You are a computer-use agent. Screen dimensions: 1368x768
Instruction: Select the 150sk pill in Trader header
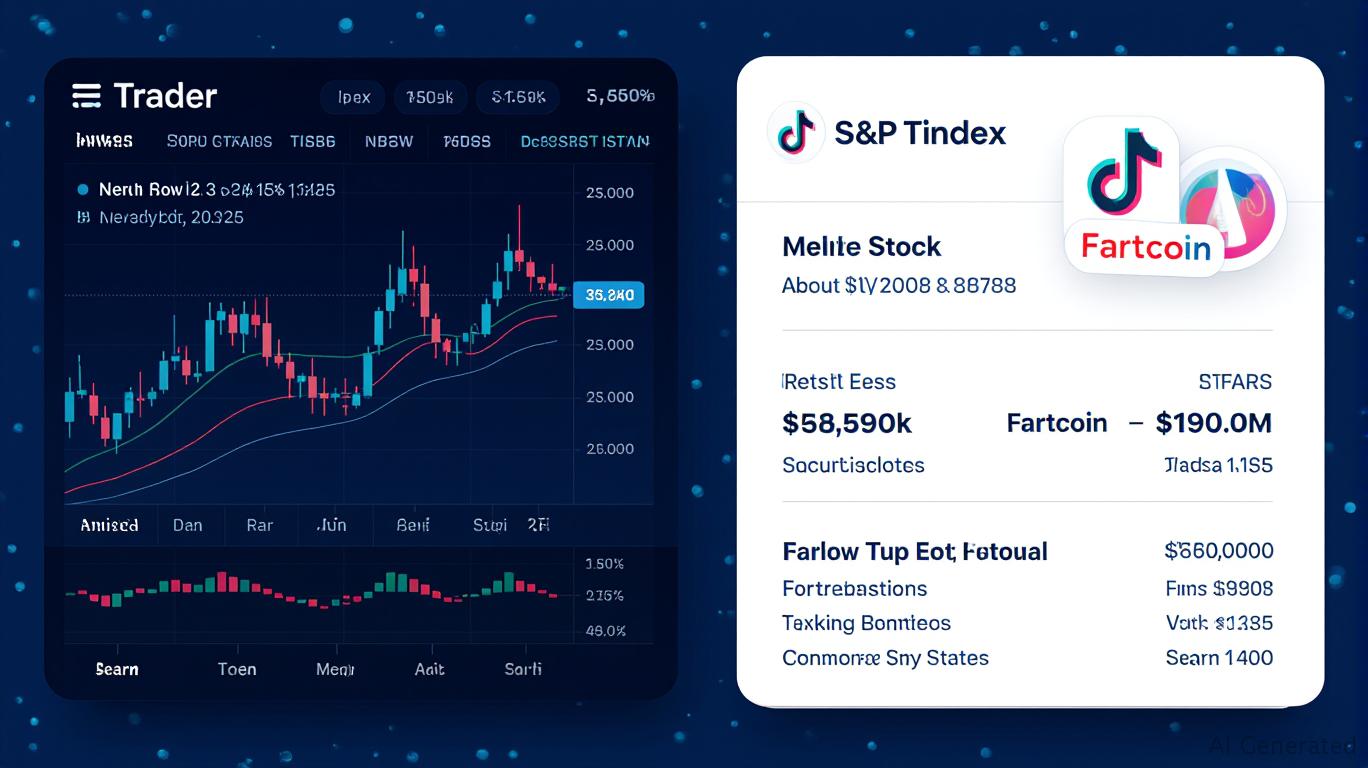click(429, 97)
